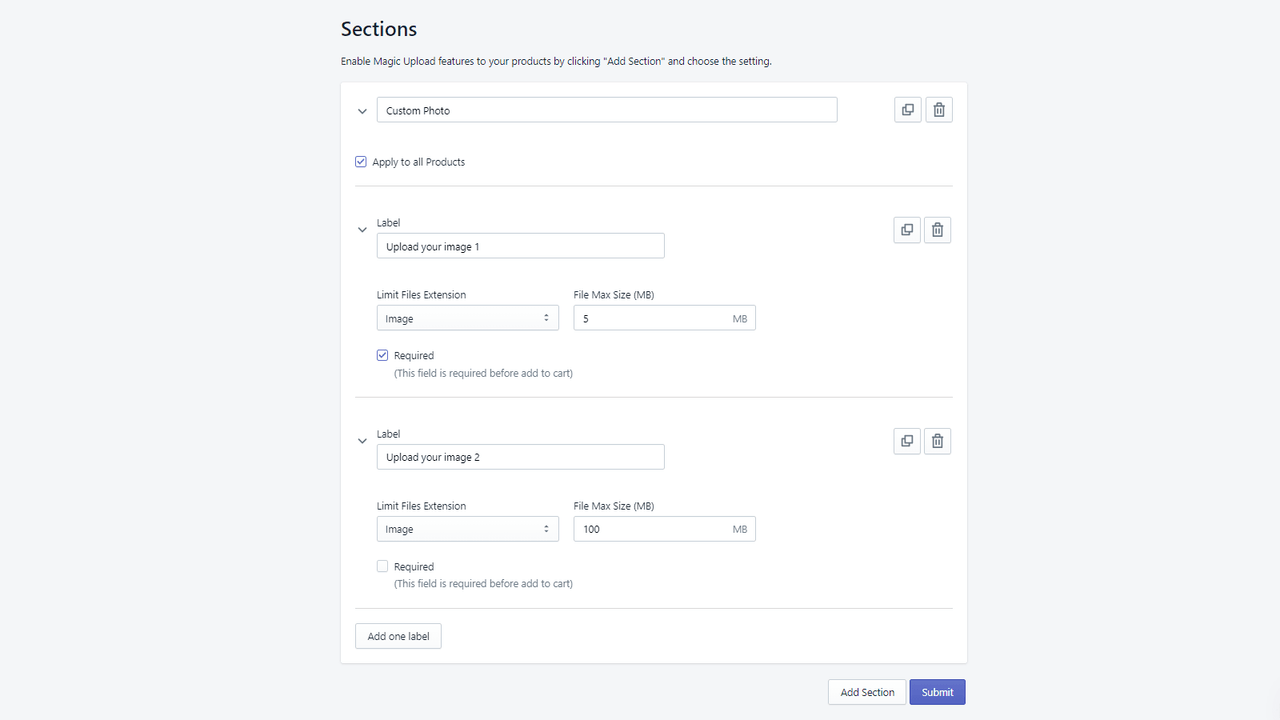Uncheck Apply to all Products
Image resolution: width=1280 pixels, height=720 pixels.
361,162
